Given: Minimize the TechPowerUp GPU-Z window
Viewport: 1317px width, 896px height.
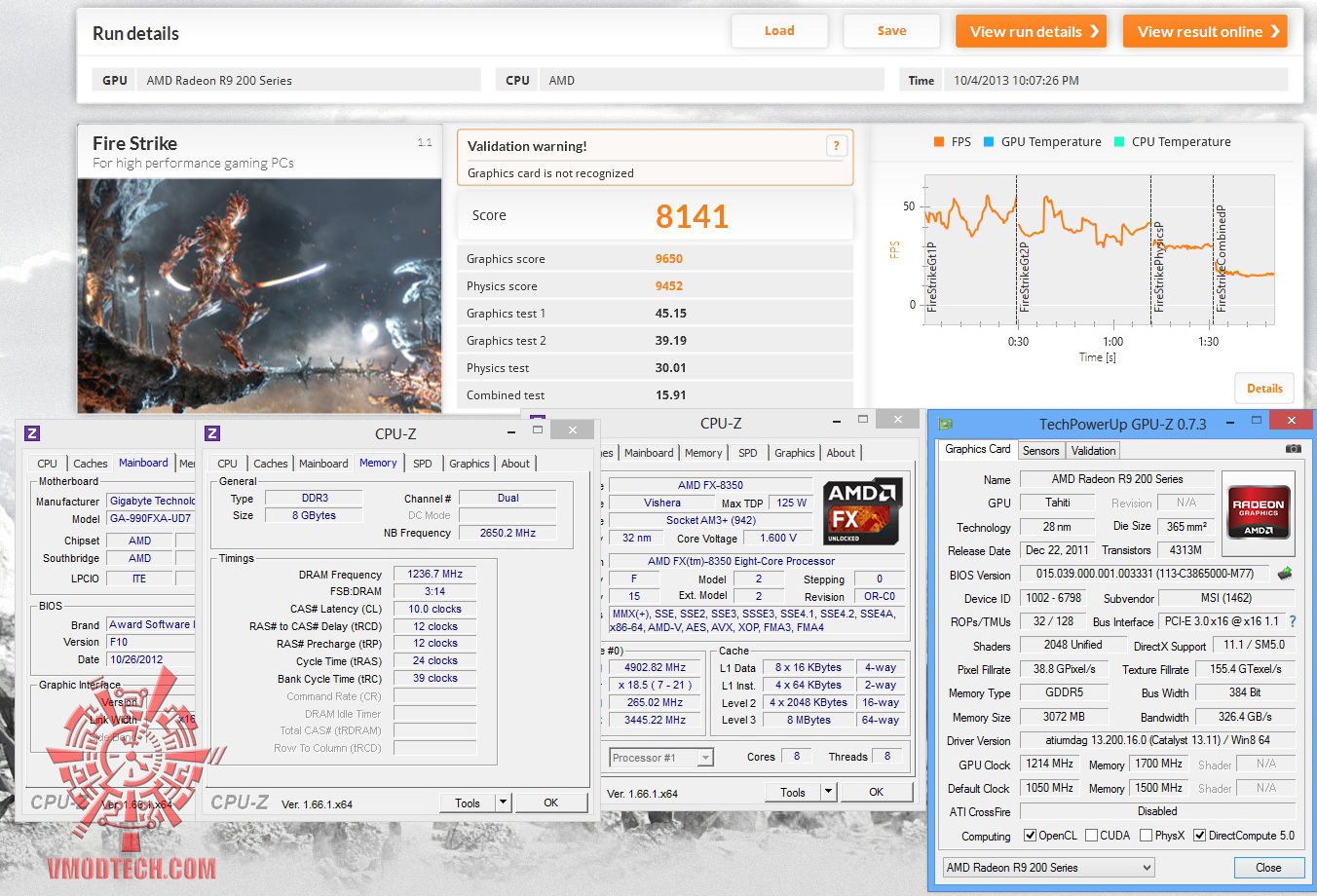Looking at the screenshot, I should (1232, 421).
